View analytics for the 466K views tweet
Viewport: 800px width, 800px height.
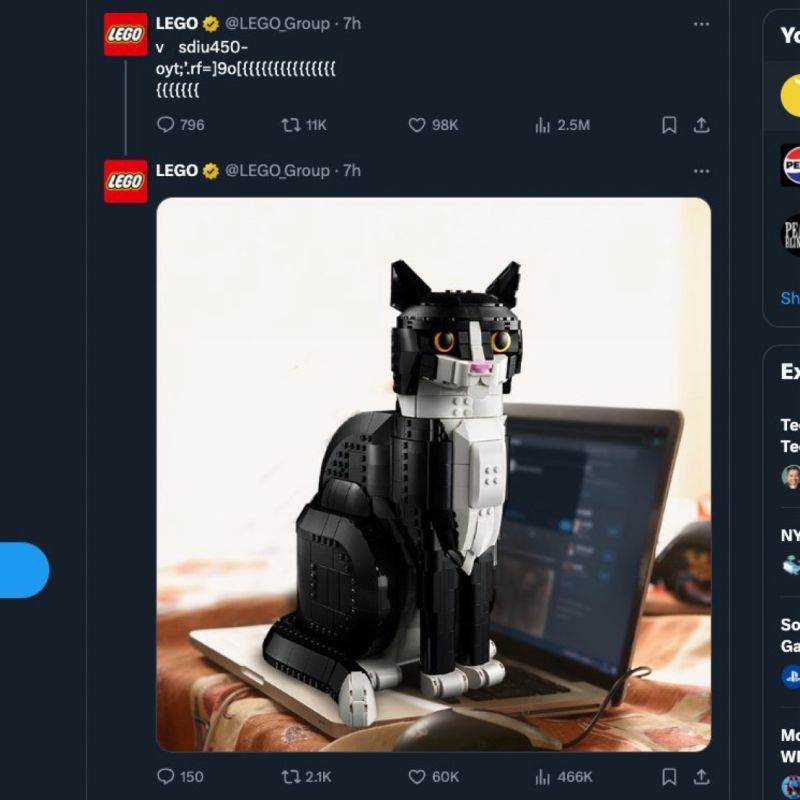click(x=543, y=777)
